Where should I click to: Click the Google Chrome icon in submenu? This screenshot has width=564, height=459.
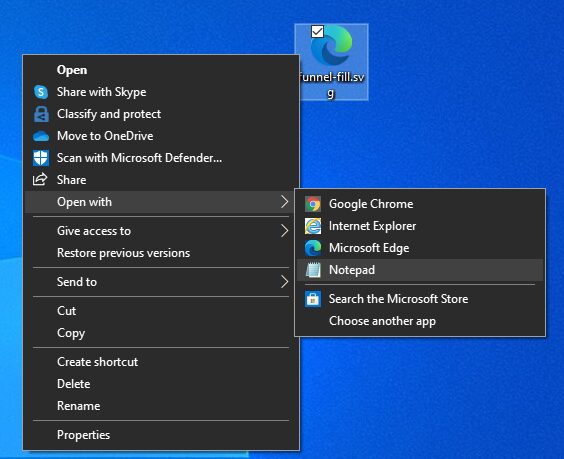tap(313, 204)
